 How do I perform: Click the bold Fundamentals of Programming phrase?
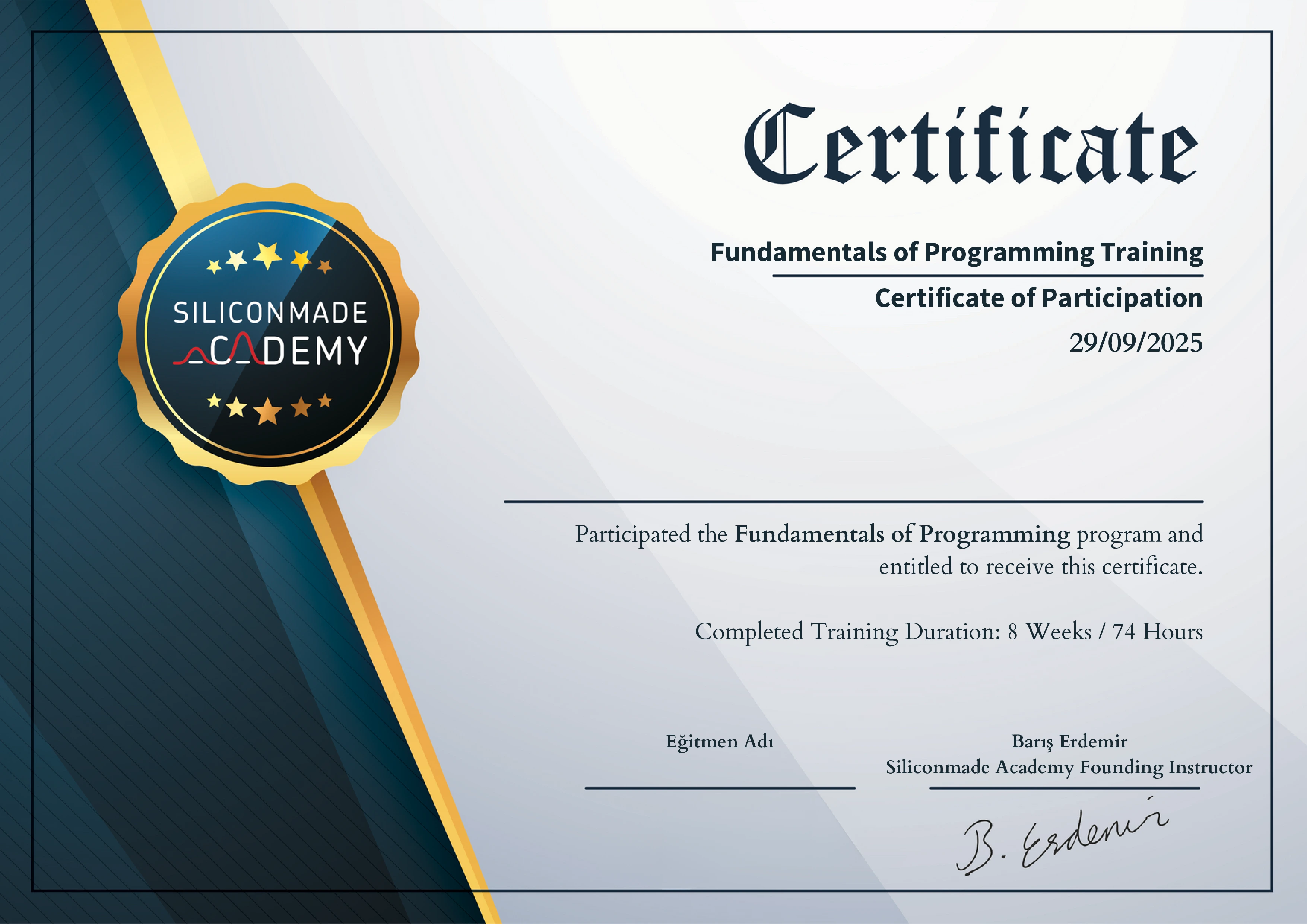902,534
